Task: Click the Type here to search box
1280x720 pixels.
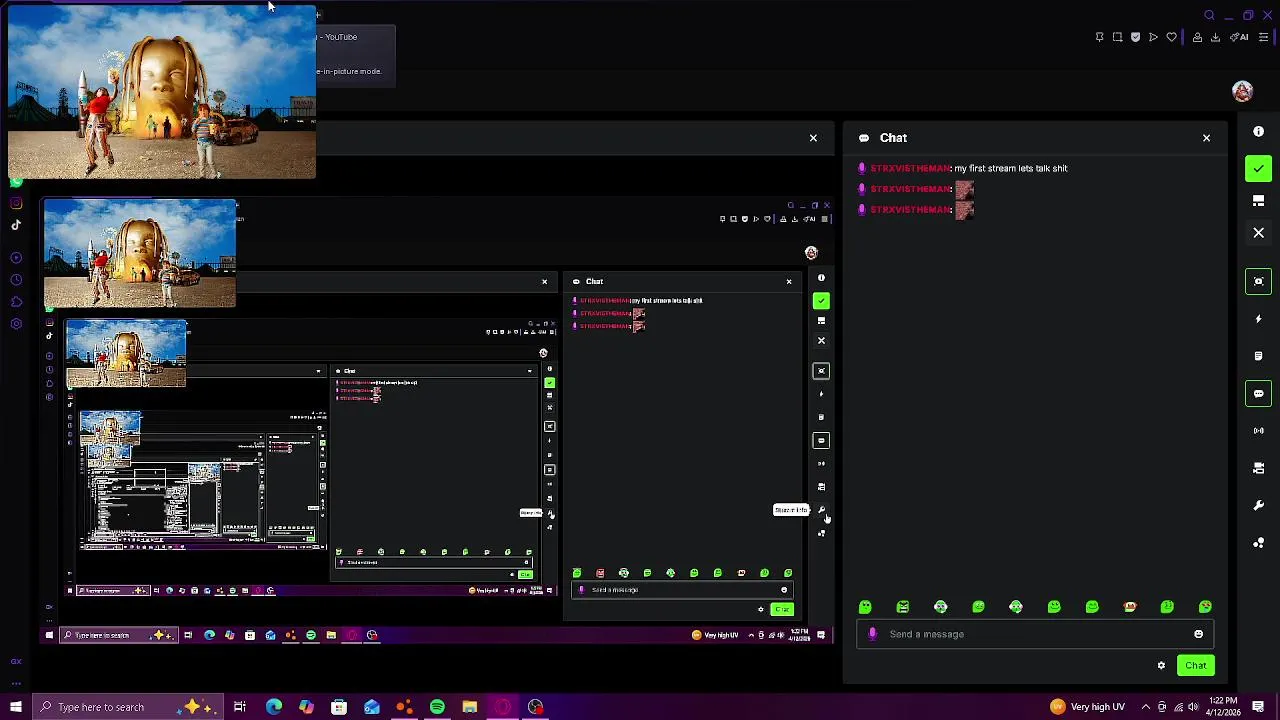Action: [x=128, y=707]
